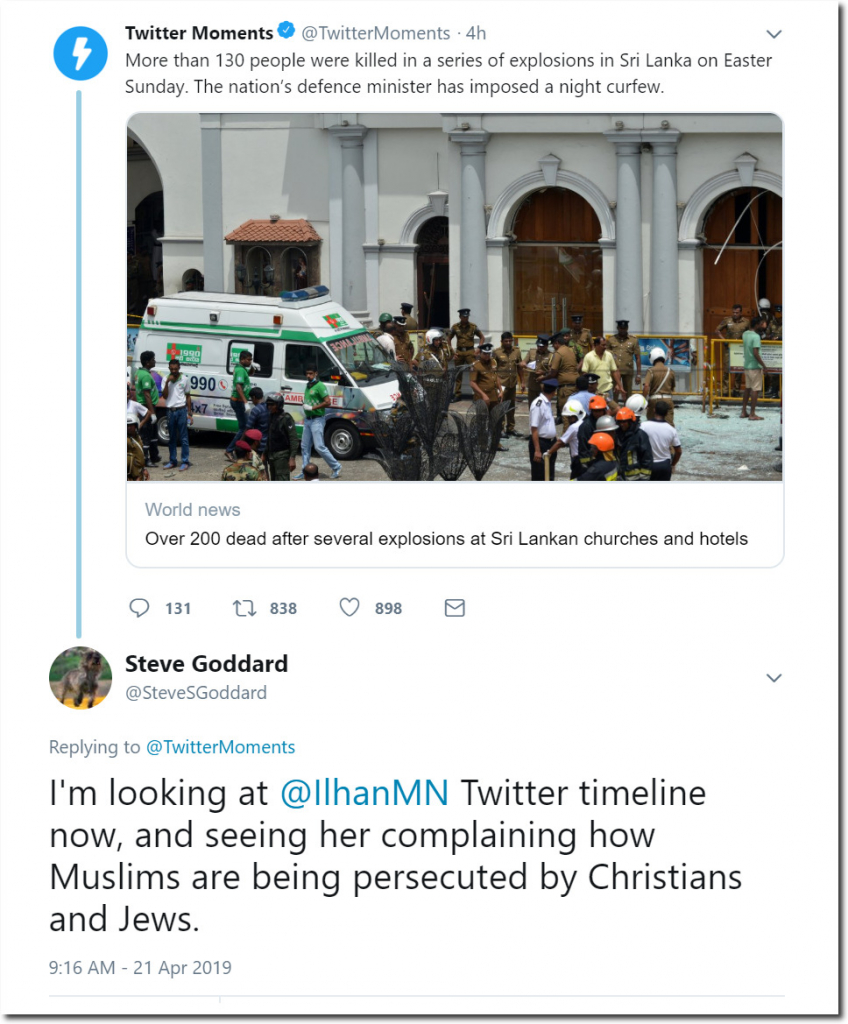Viewport: 848px width, 1024px height.
Task: Click the World news label
Action: (192, 510)
